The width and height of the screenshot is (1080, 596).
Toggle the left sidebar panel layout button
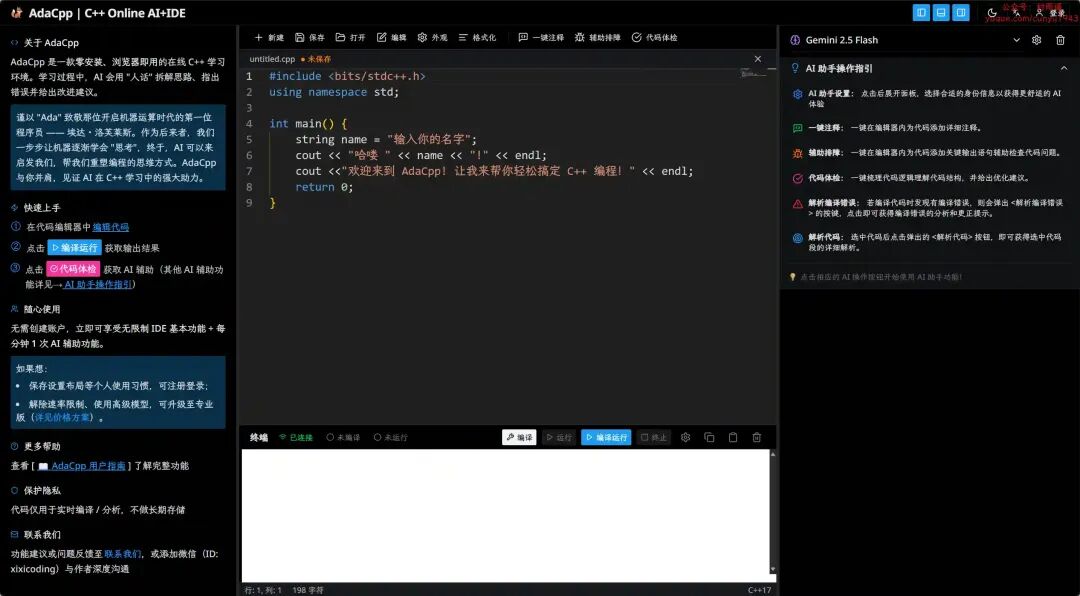coord(922,12)
